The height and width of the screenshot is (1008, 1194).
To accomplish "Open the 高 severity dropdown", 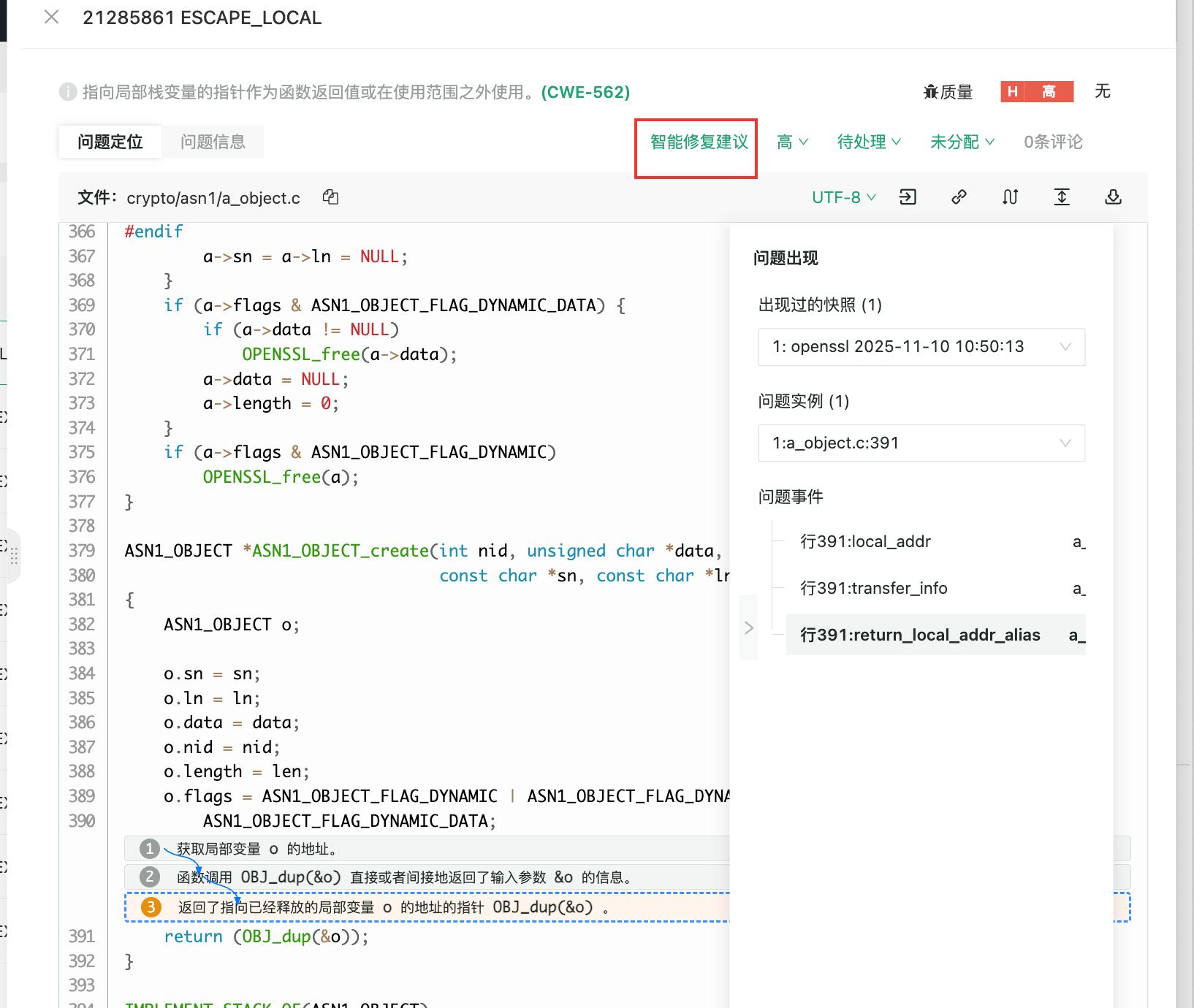I will point(792,142).
